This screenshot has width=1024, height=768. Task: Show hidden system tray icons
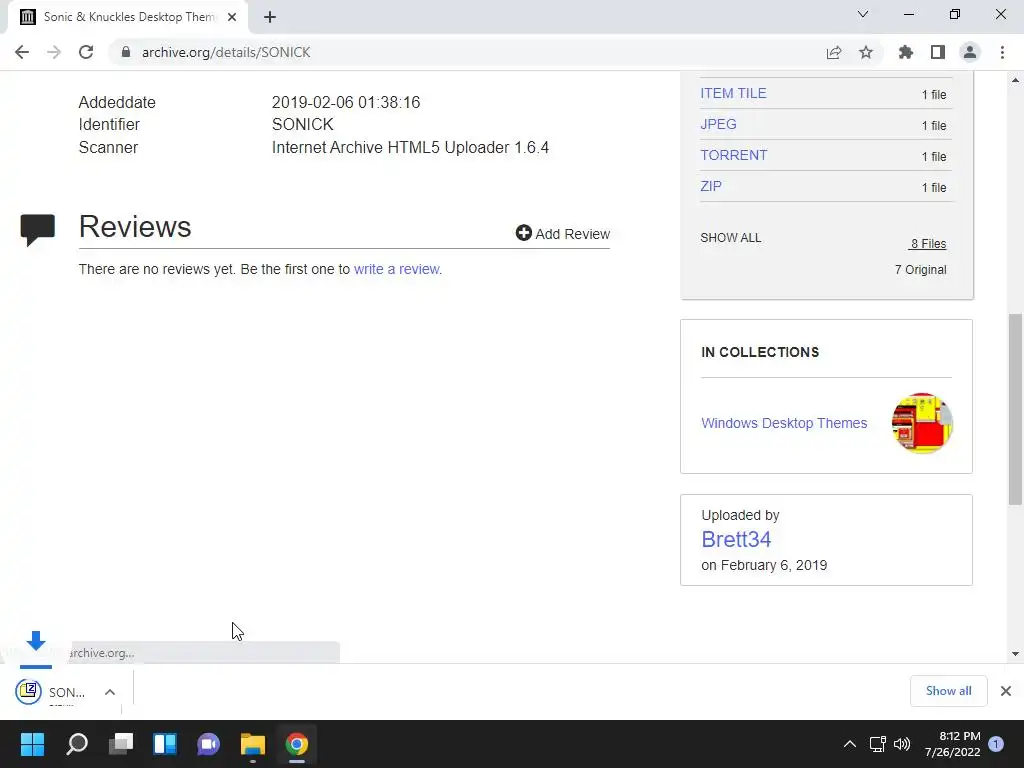850,744
